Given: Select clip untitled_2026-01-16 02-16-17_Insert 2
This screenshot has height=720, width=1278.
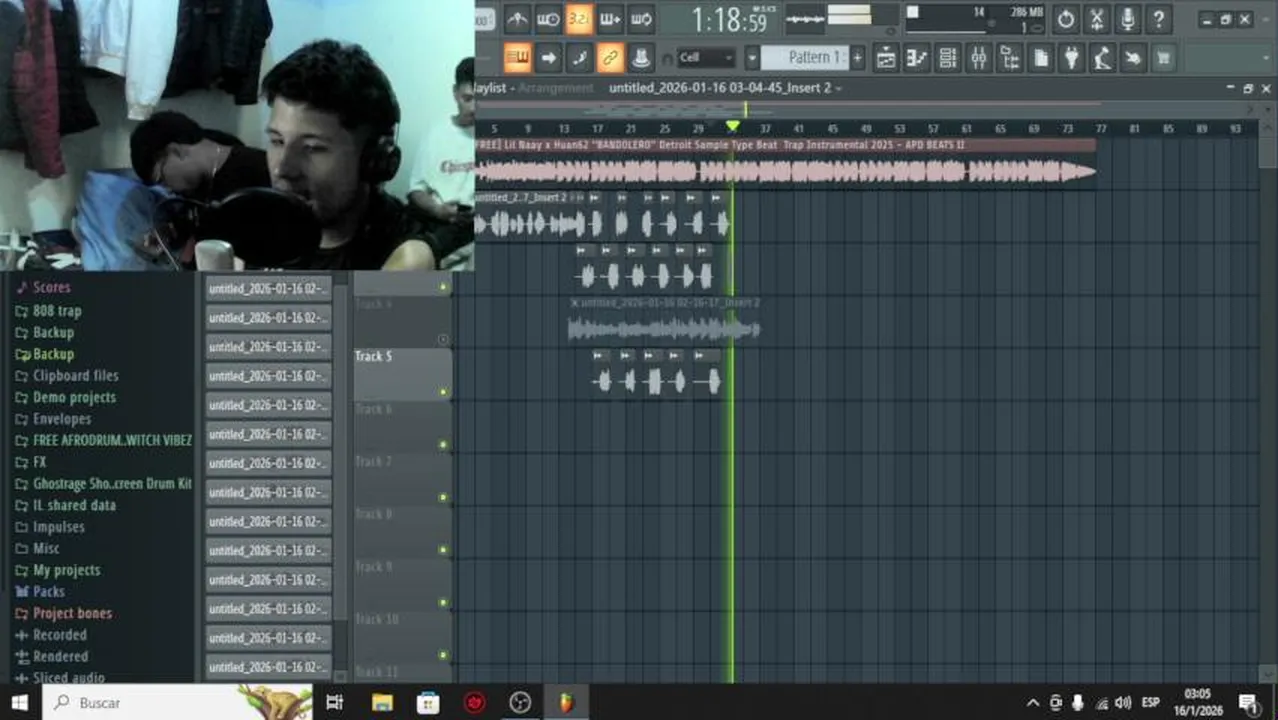Looking at the screenshot, I should pyautogui.click(x=665, y=302).
